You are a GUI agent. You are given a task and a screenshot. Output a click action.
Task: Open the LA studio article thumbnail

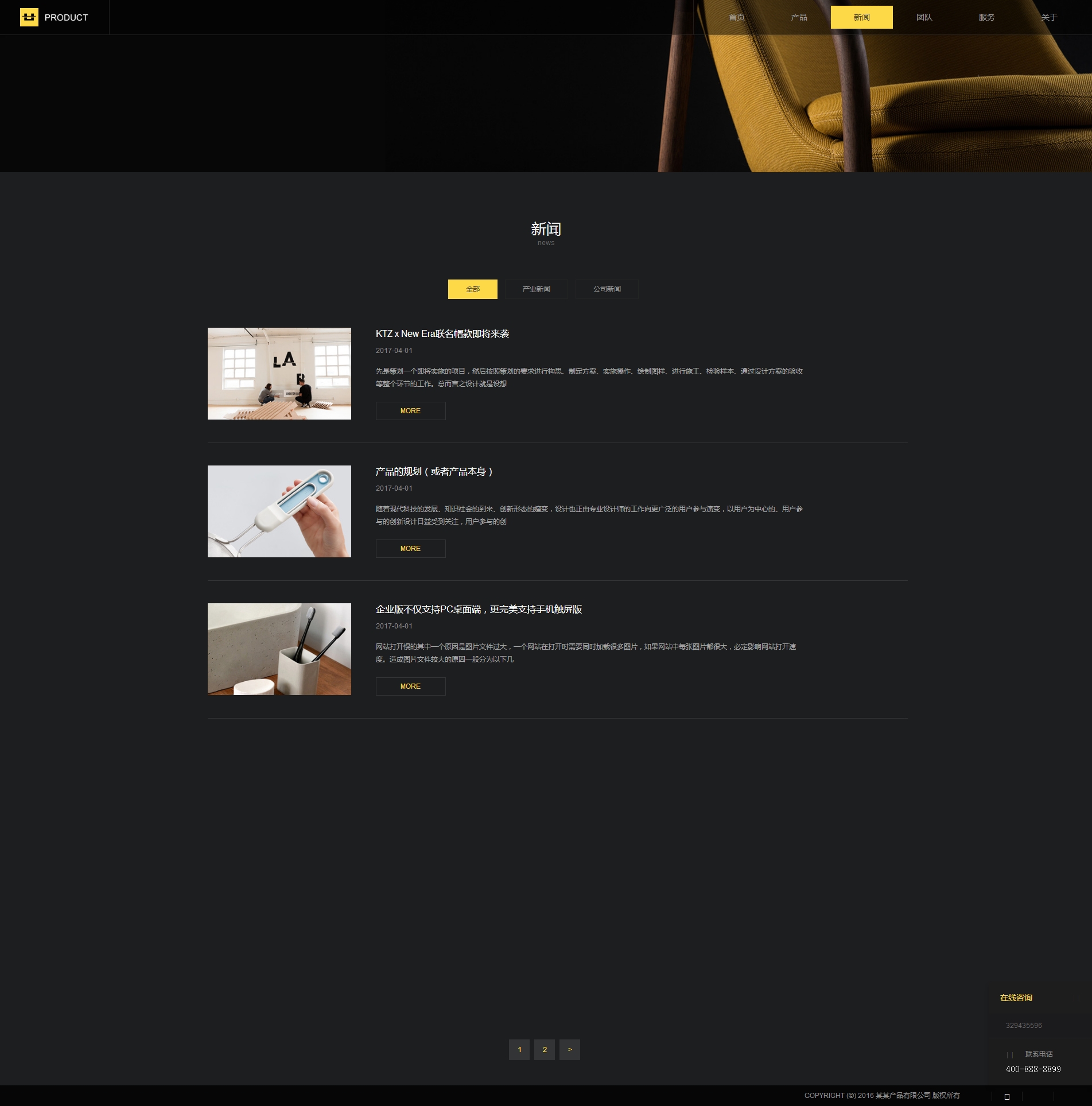(279, 374)
